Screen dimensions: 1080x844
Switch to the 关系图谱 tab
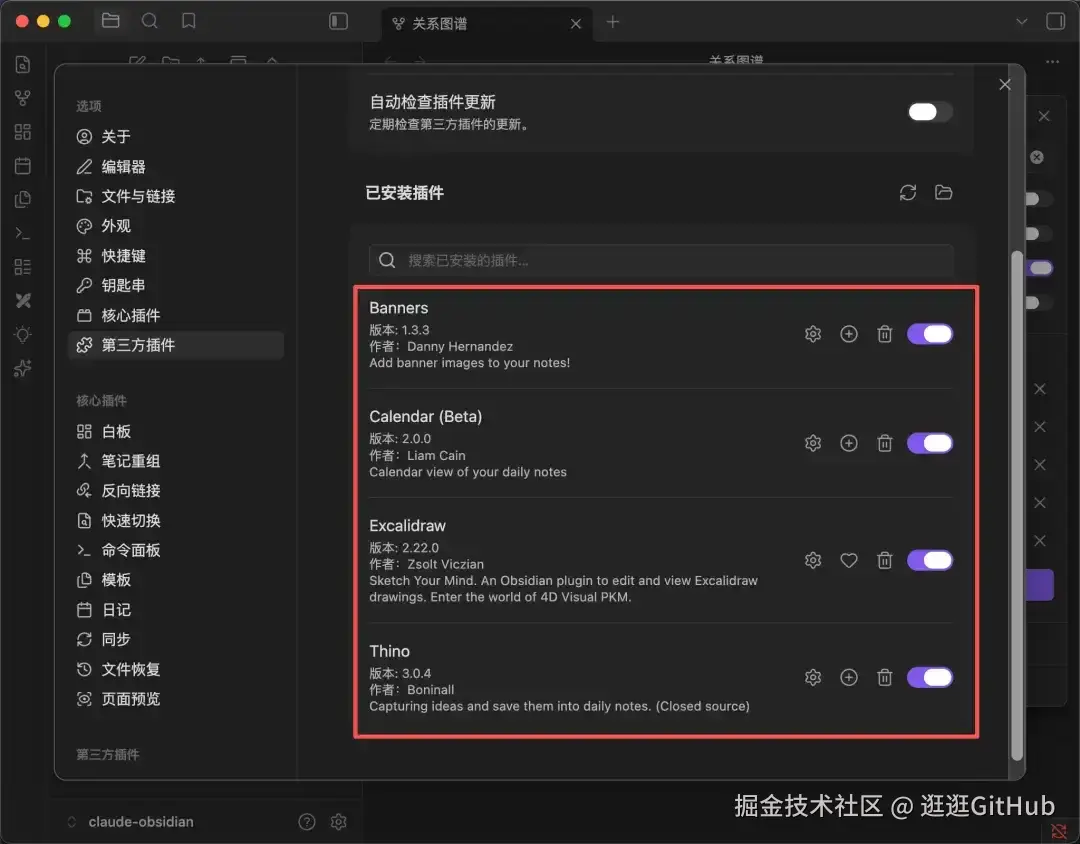487,23
